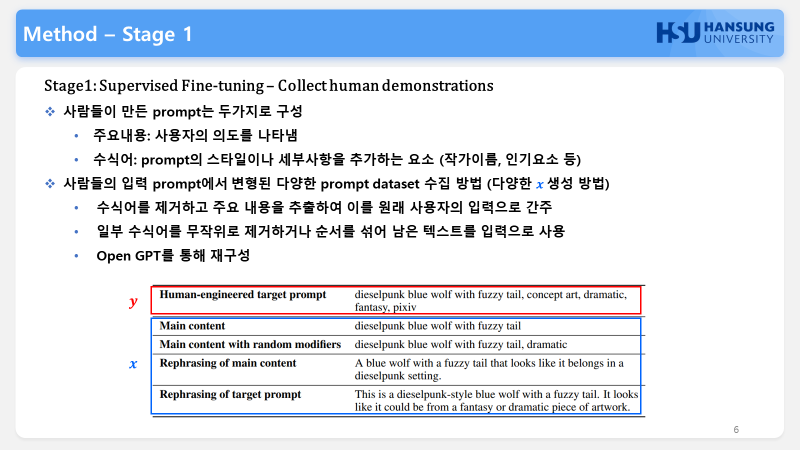Click the red 'y' label beside the table
The height and width of the screenshot is (450, 800).
click(133, 301)
